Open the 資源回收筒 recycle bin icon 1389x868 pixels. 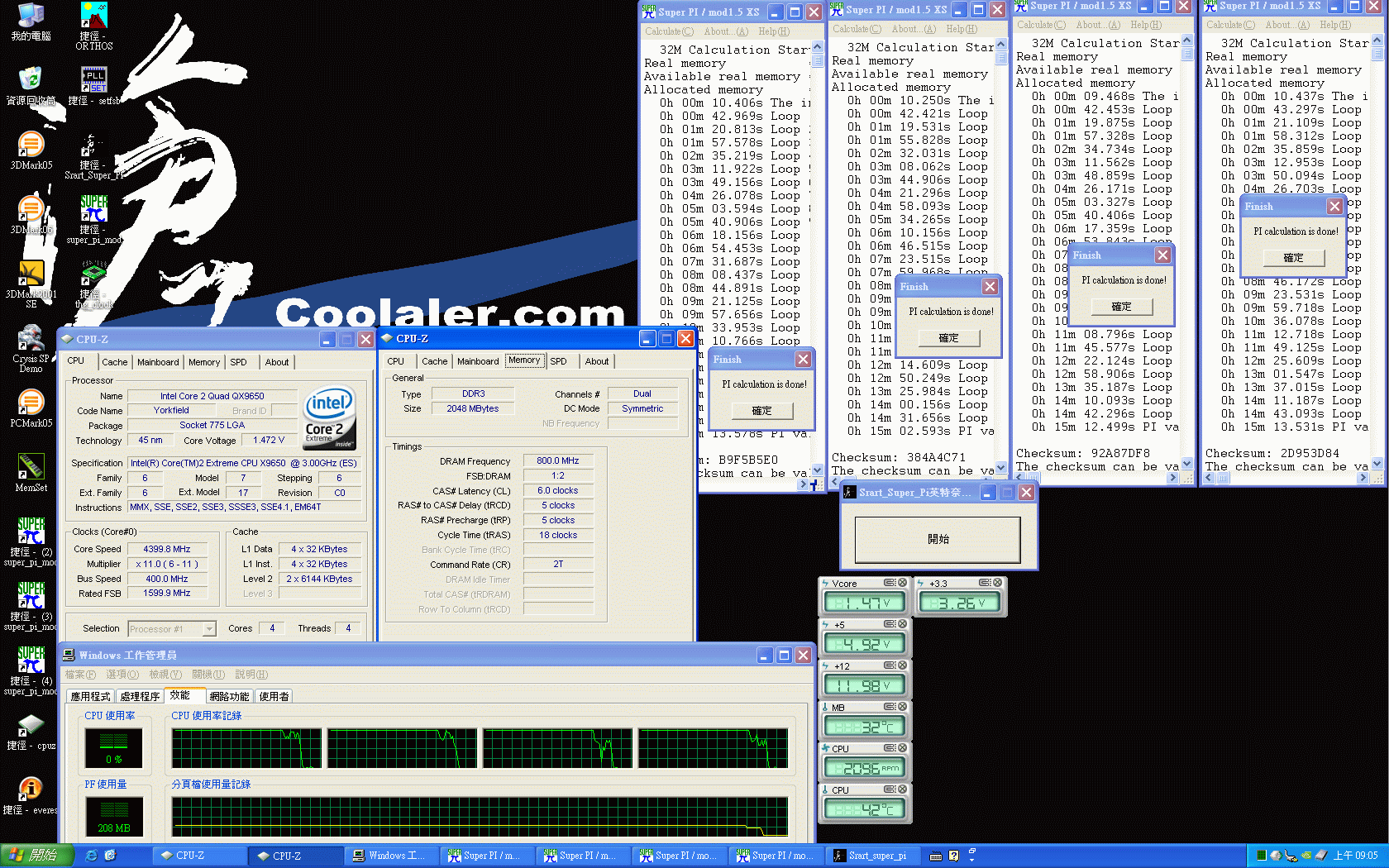point(31,86)
